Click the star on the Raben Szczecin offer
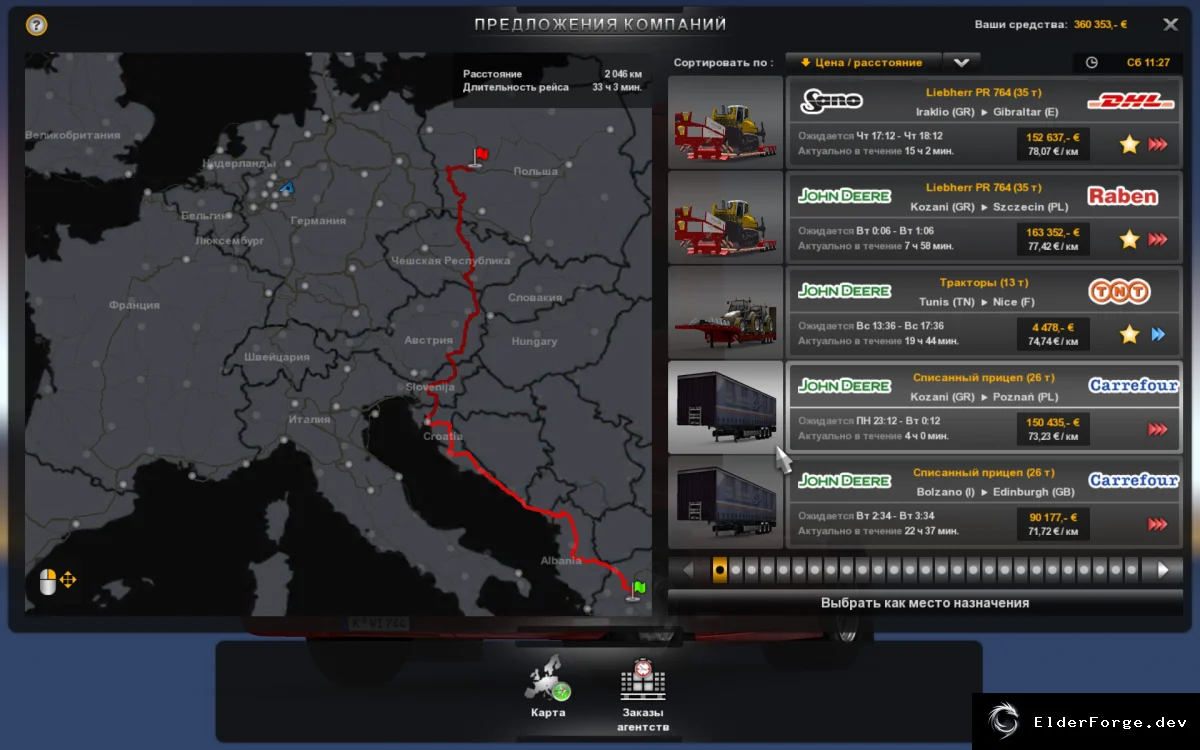This screenshot has height=750, width=1200. (x=1129, y=240)
